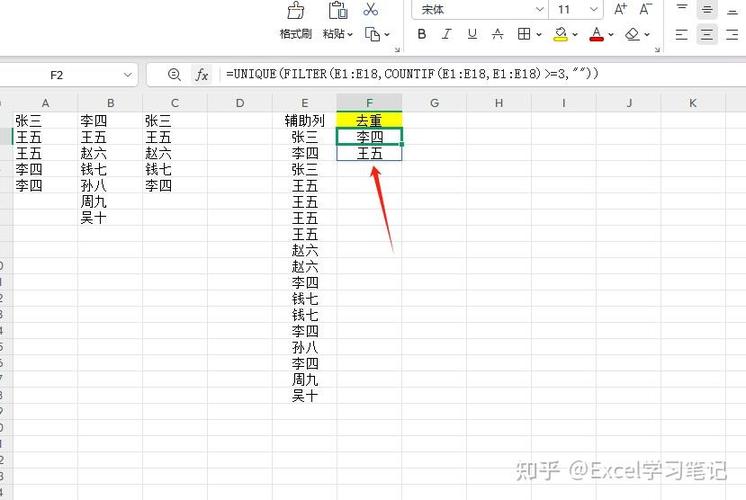Open the font group dialog launcher arrow
Viewport: 746px width, 500px height.
658,49
